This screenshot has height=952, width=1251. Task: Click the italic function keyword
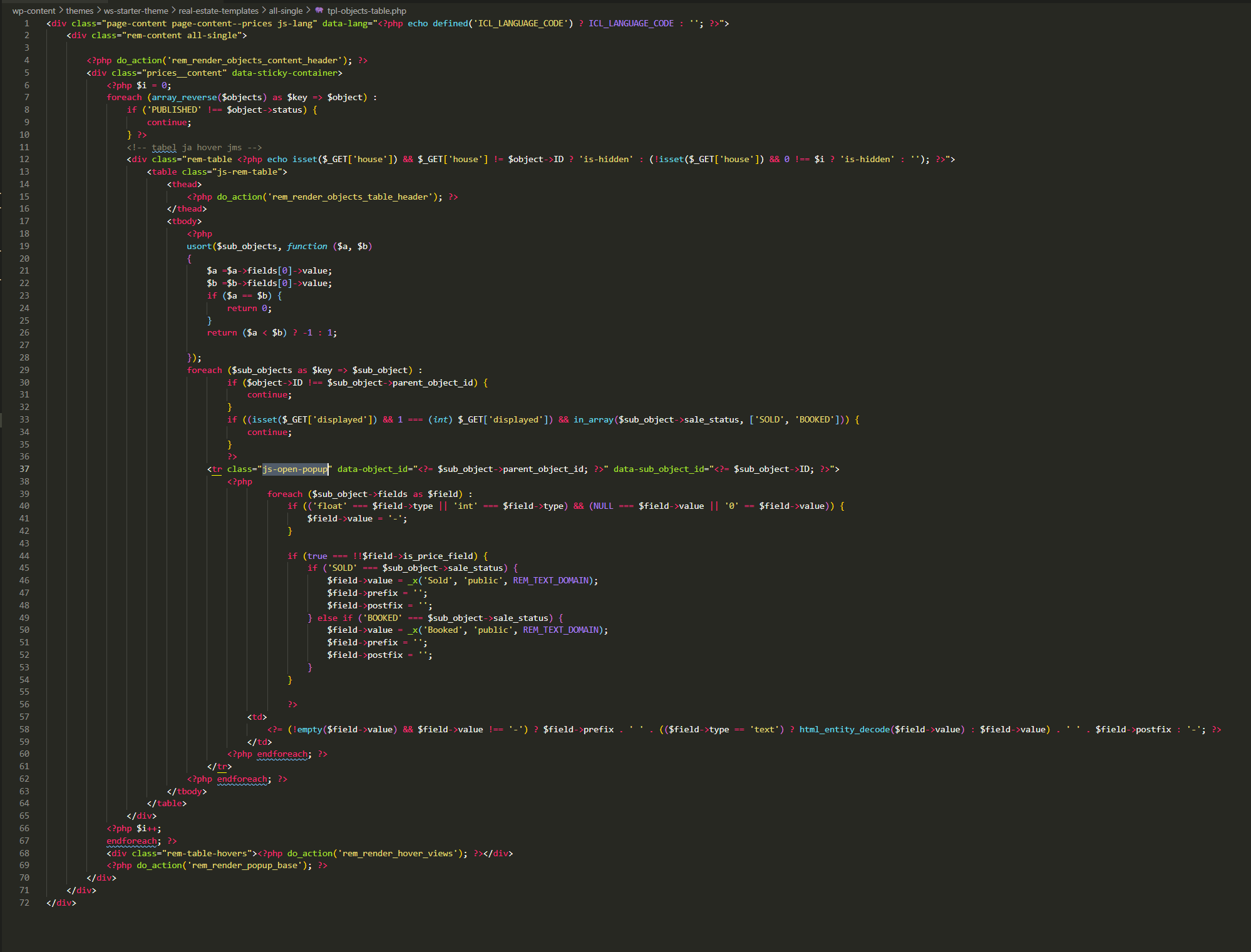[x=307, y=246]
